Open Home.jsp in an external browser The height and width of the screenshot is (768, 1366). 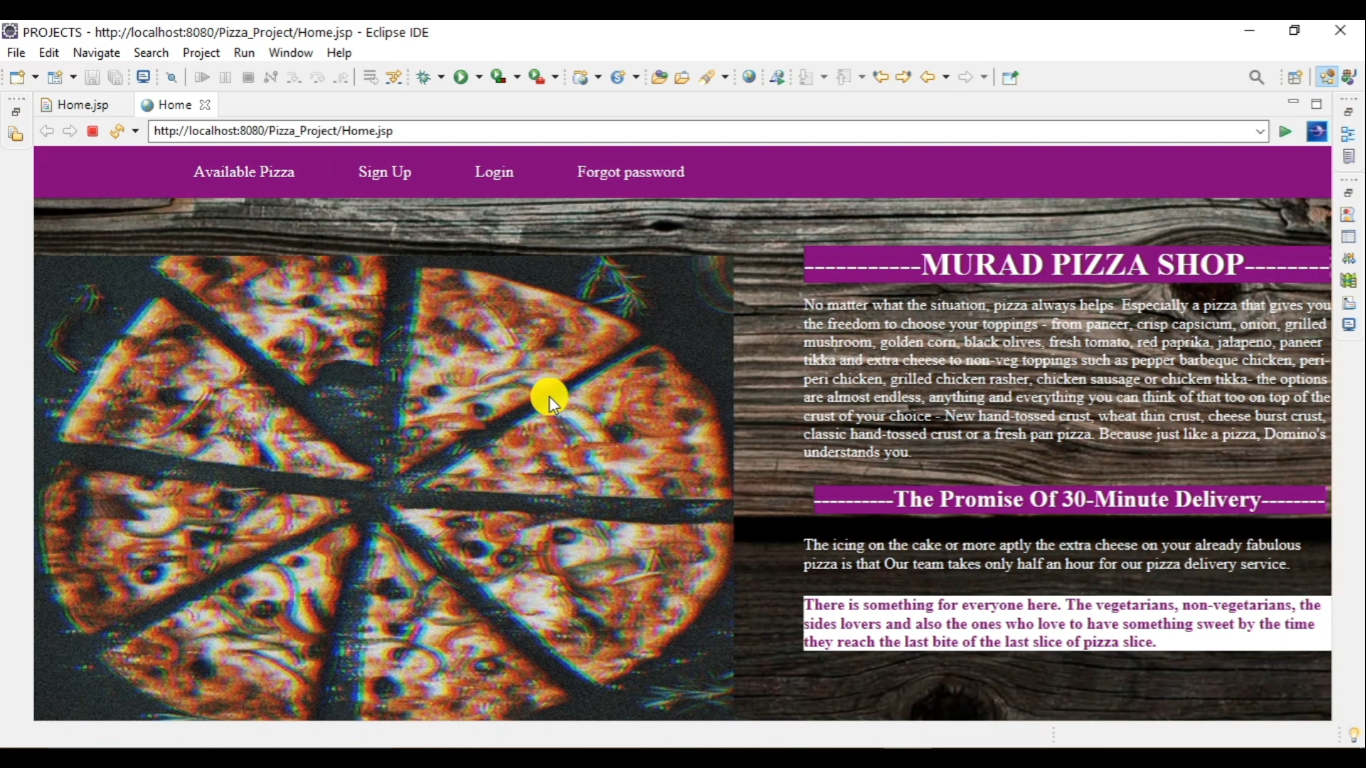[1316, 131]
